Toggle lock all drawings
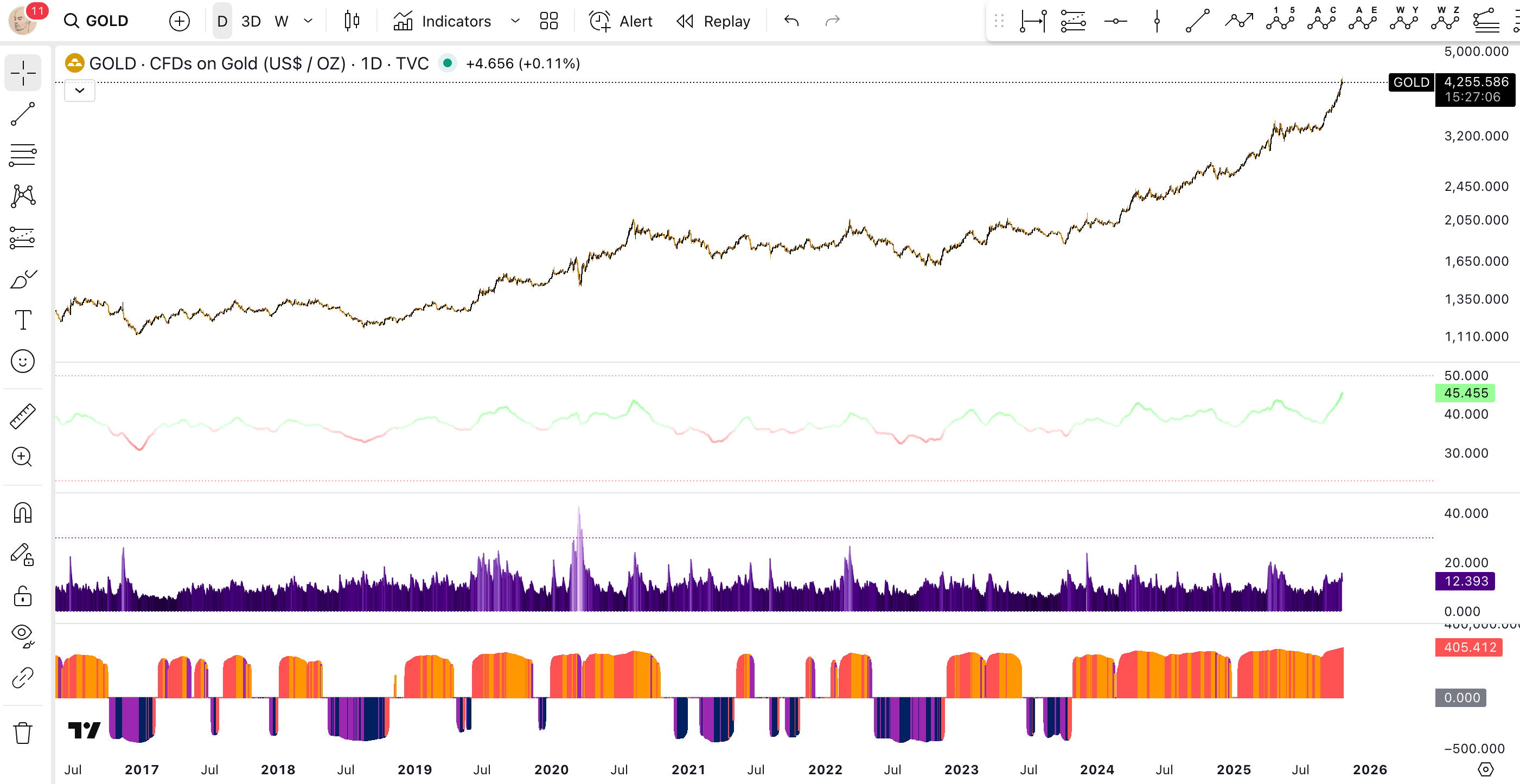The width and height of the screenshot is (1520, 784). [22, 596]
